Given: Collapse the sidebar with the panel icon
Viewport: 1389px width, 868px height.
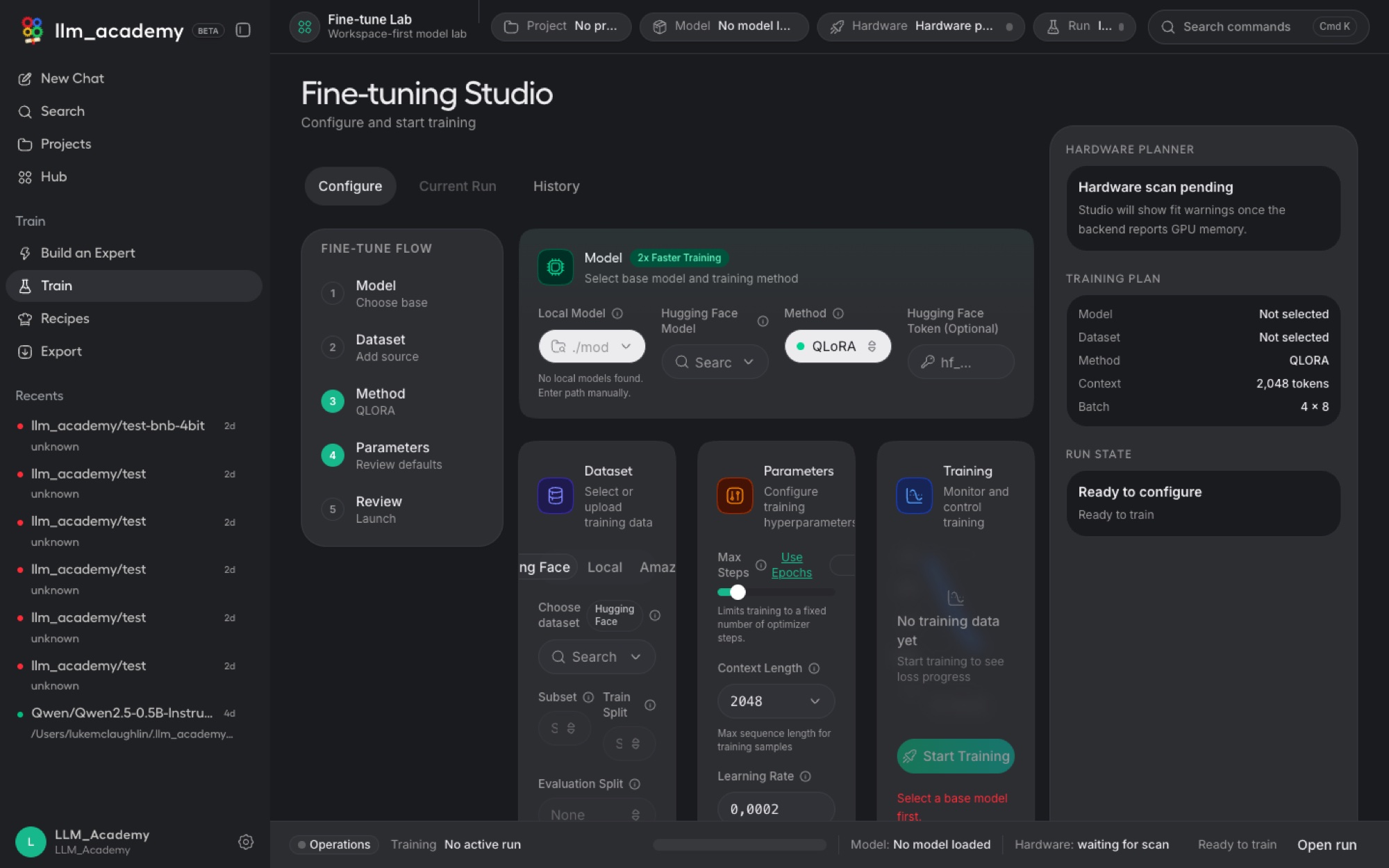Looking at the screenshot, I should coord(243,30).
